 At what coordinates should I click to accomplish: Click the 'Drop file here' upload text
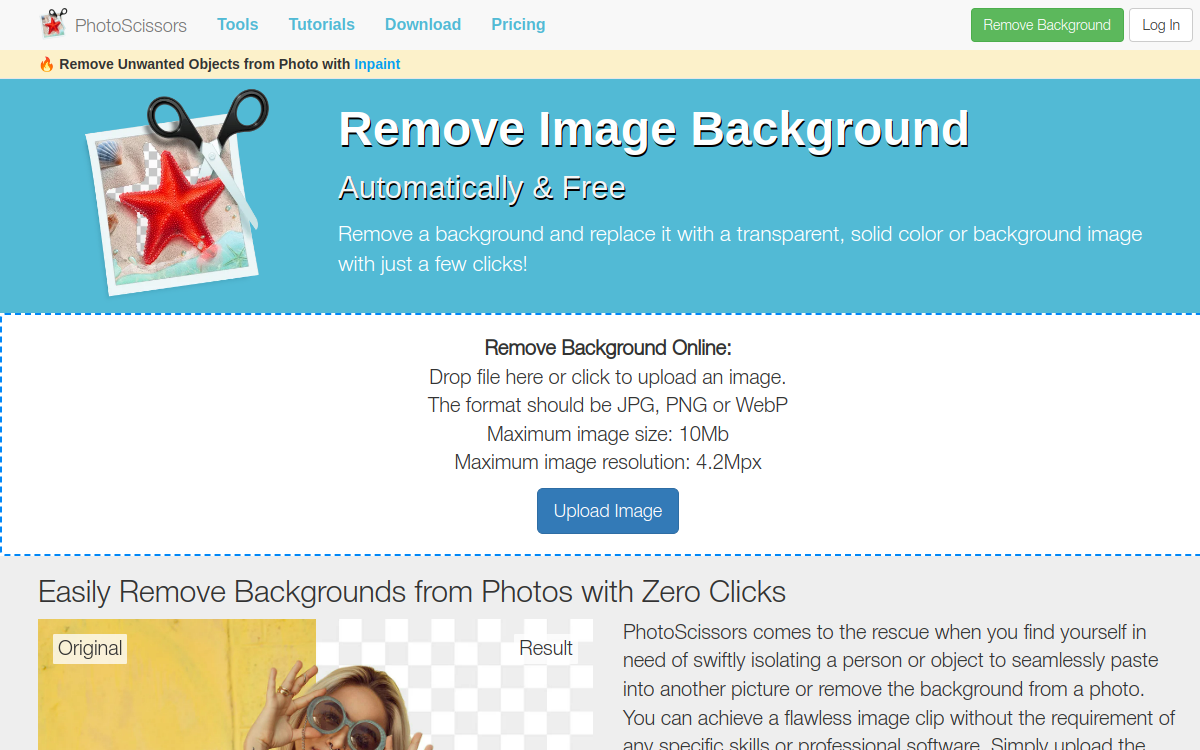(x=608, y=377)
